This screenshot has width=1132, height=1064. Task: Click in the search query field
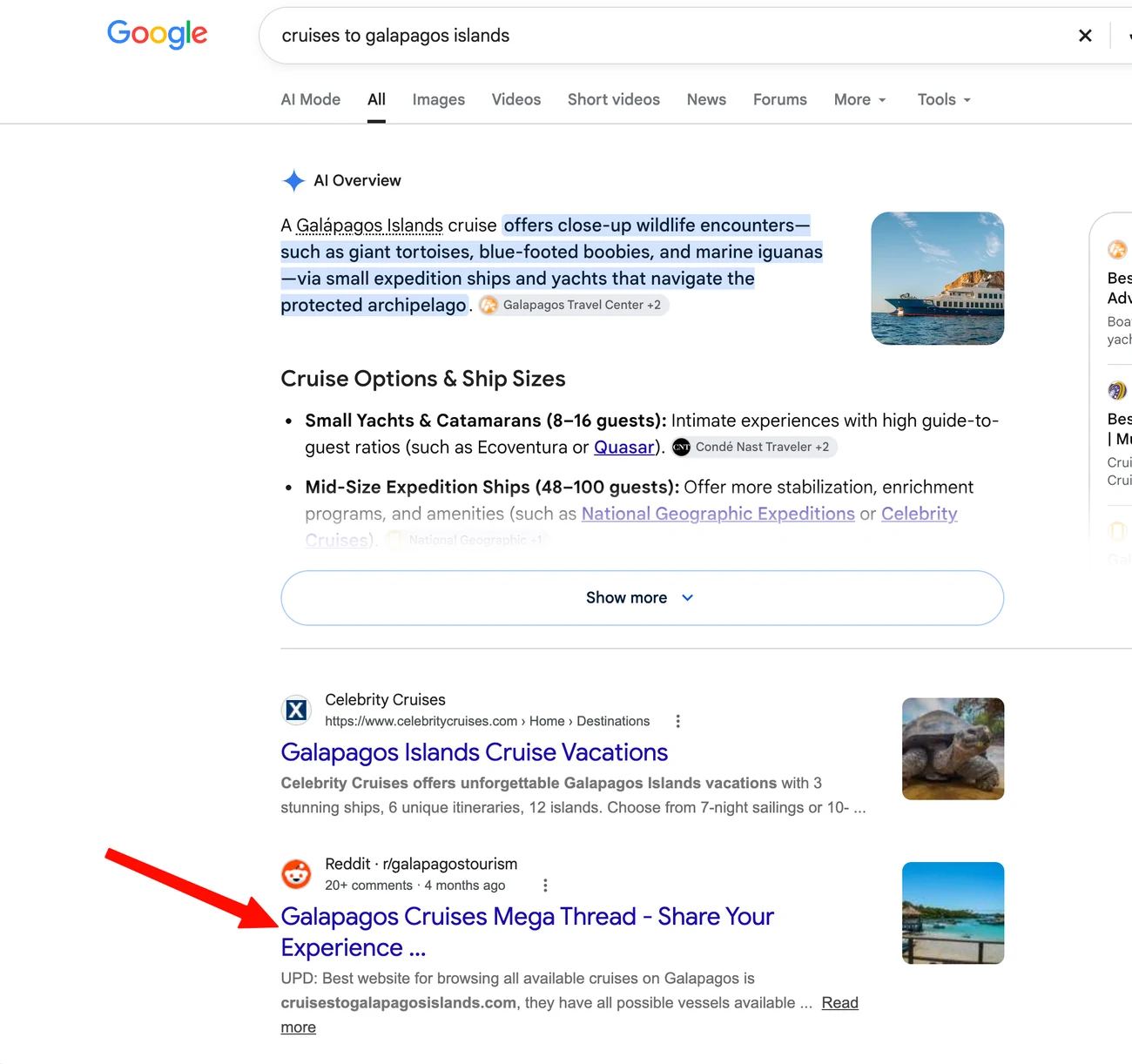click(662, 36)
